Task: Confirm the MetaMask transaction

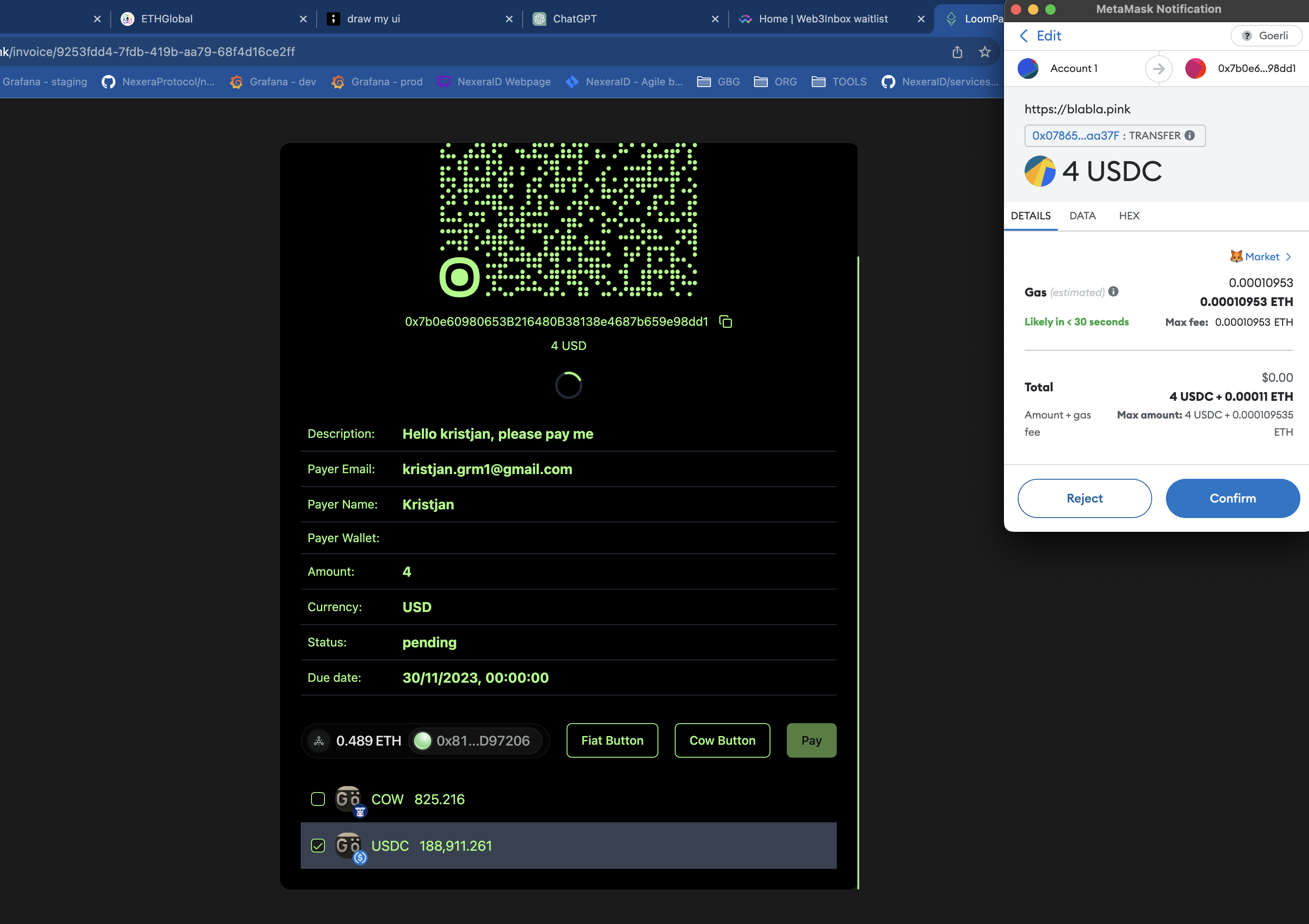Action: point(1233,499)
